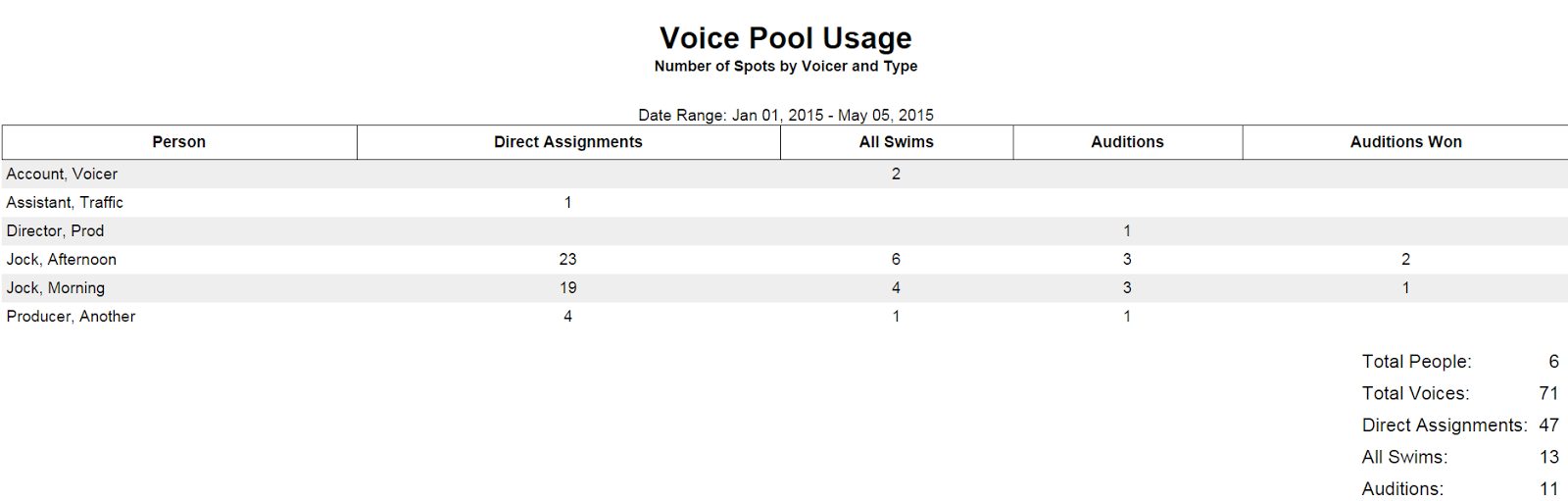Select the Producer, Another row name
This screenshot has width=1568, height=501.
71,316
